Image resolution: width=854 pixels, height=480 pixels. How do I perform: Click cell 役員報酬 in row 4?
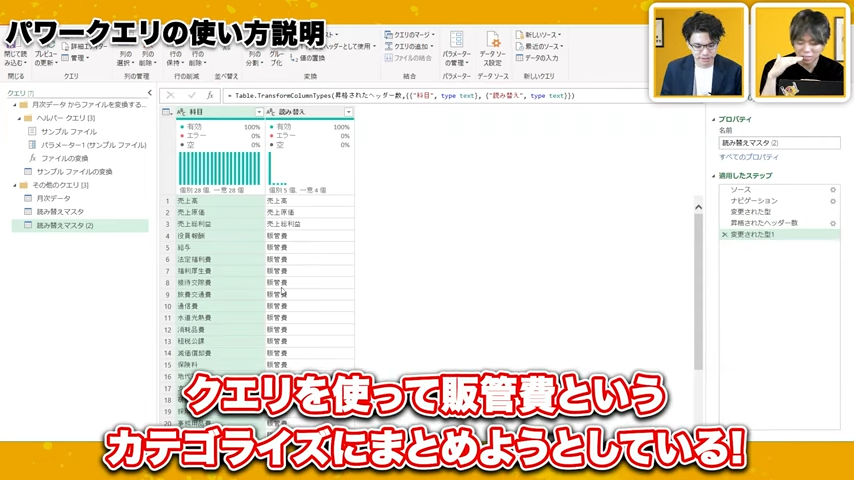coord(219,236)
